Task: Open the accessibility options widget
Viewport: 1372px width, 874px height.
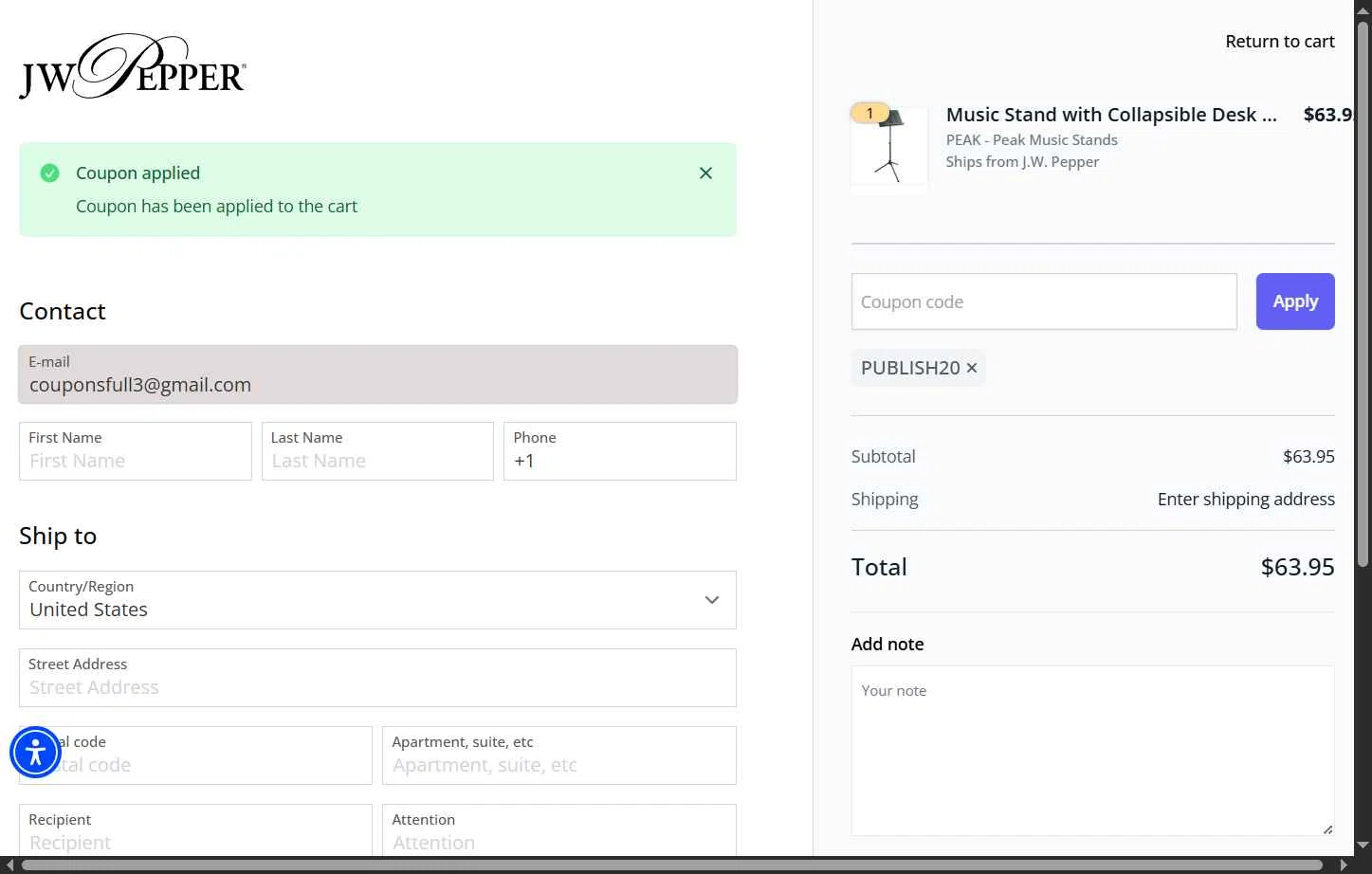Action: [36, 753]
